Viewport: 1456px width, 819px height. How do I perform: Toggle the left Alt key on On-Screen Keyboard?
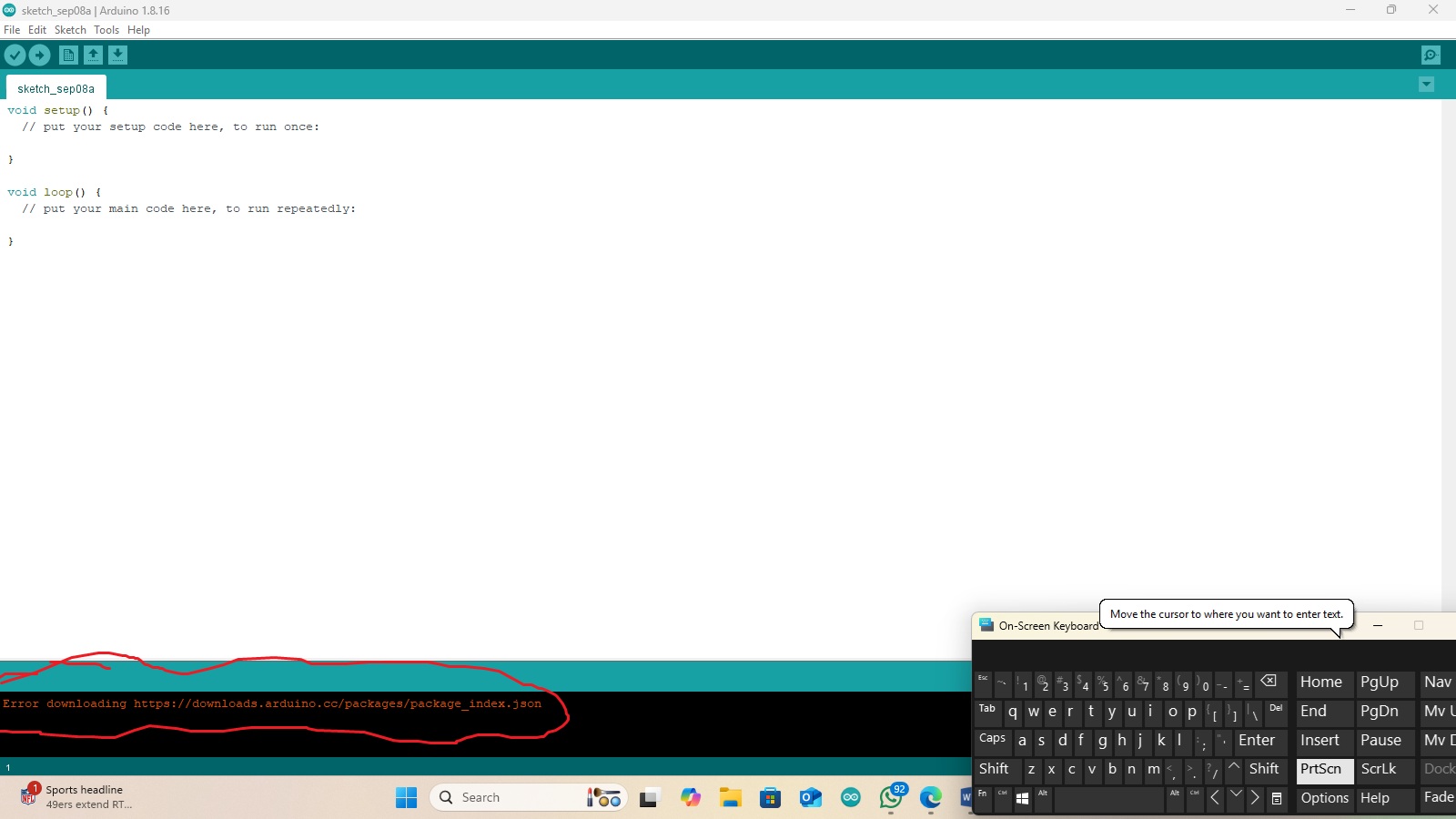1043,798
